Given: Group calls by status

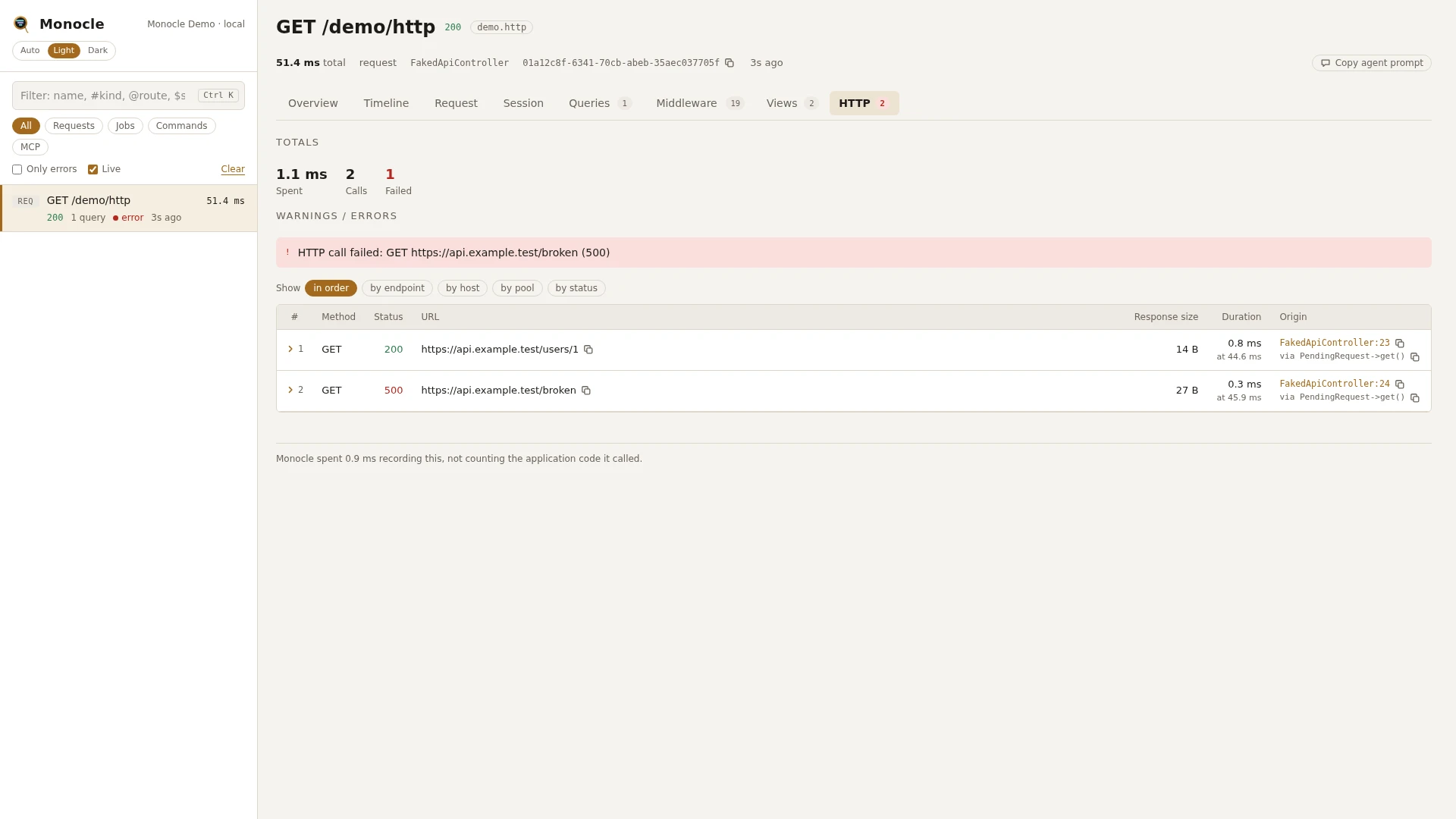Looking at the screenshot, I should coord(576,288).
